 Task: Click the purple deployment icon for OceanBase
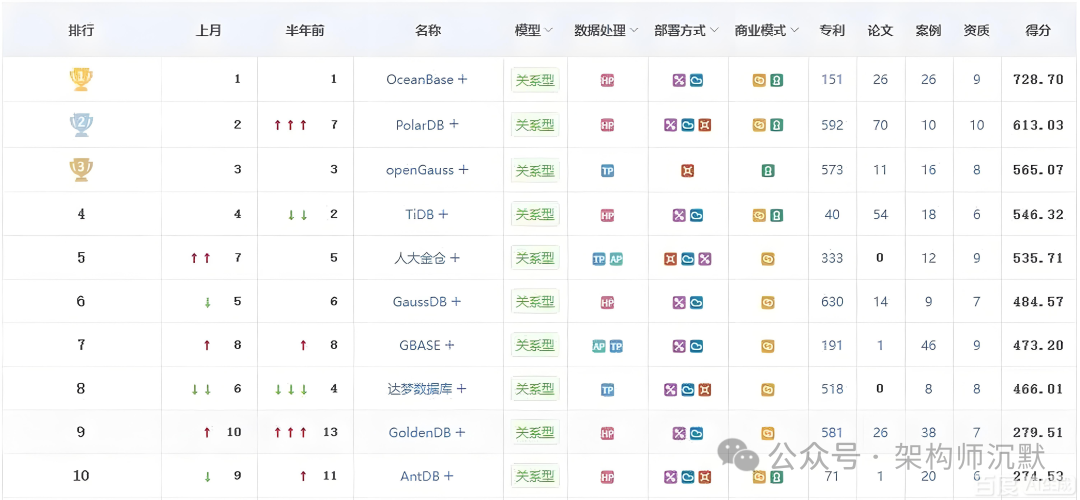[679, 80]
